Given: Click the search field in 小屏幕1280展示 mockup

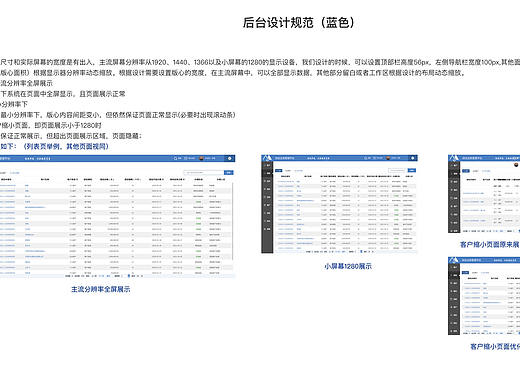Looking at the screenshot, I should [397, 170].
